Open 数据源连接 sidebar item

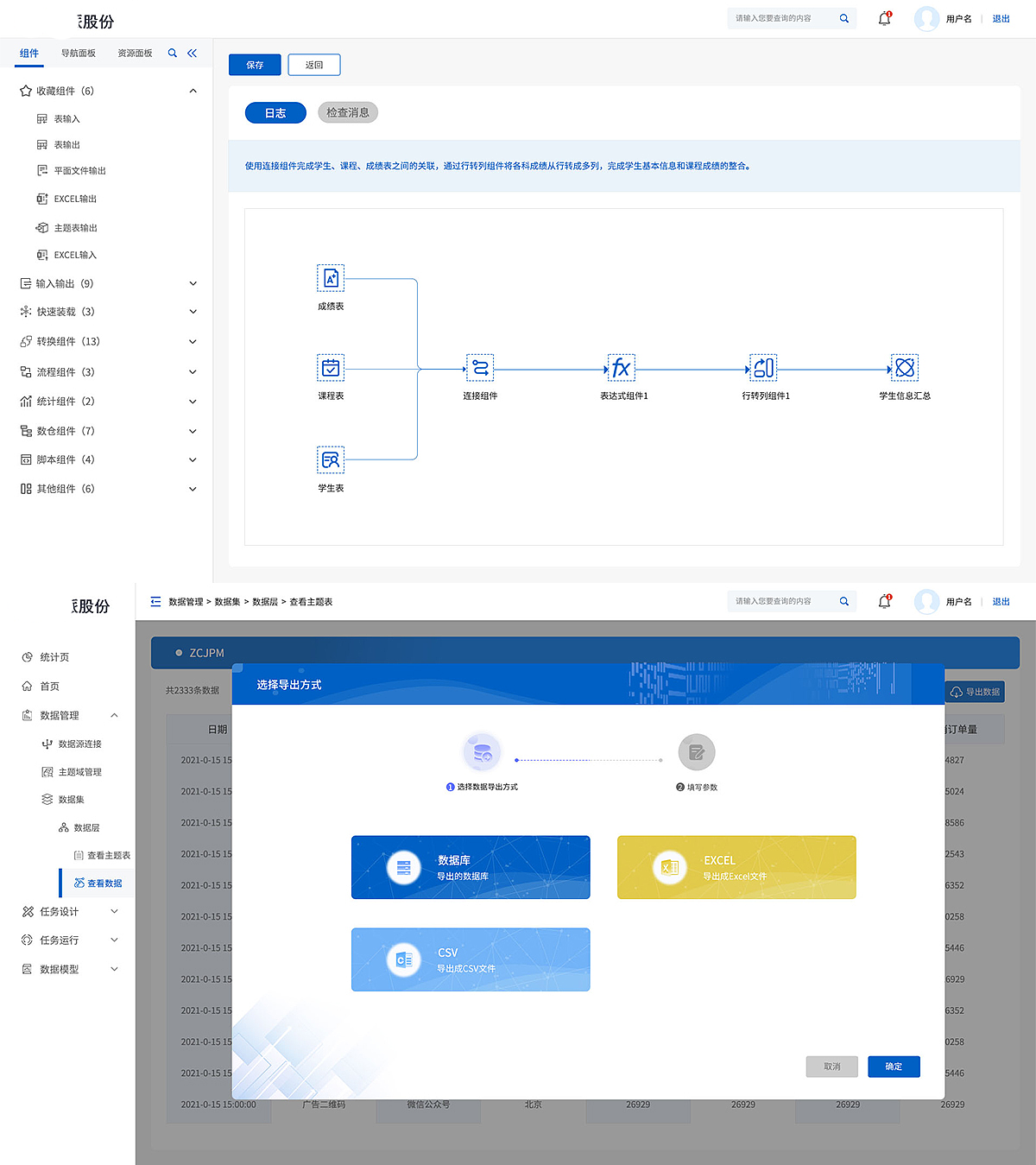click(72, 744)
